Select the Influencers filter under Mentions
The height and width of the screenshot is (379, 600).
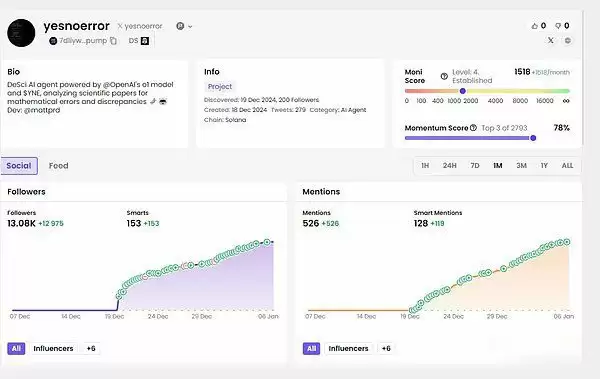[348, 348]
